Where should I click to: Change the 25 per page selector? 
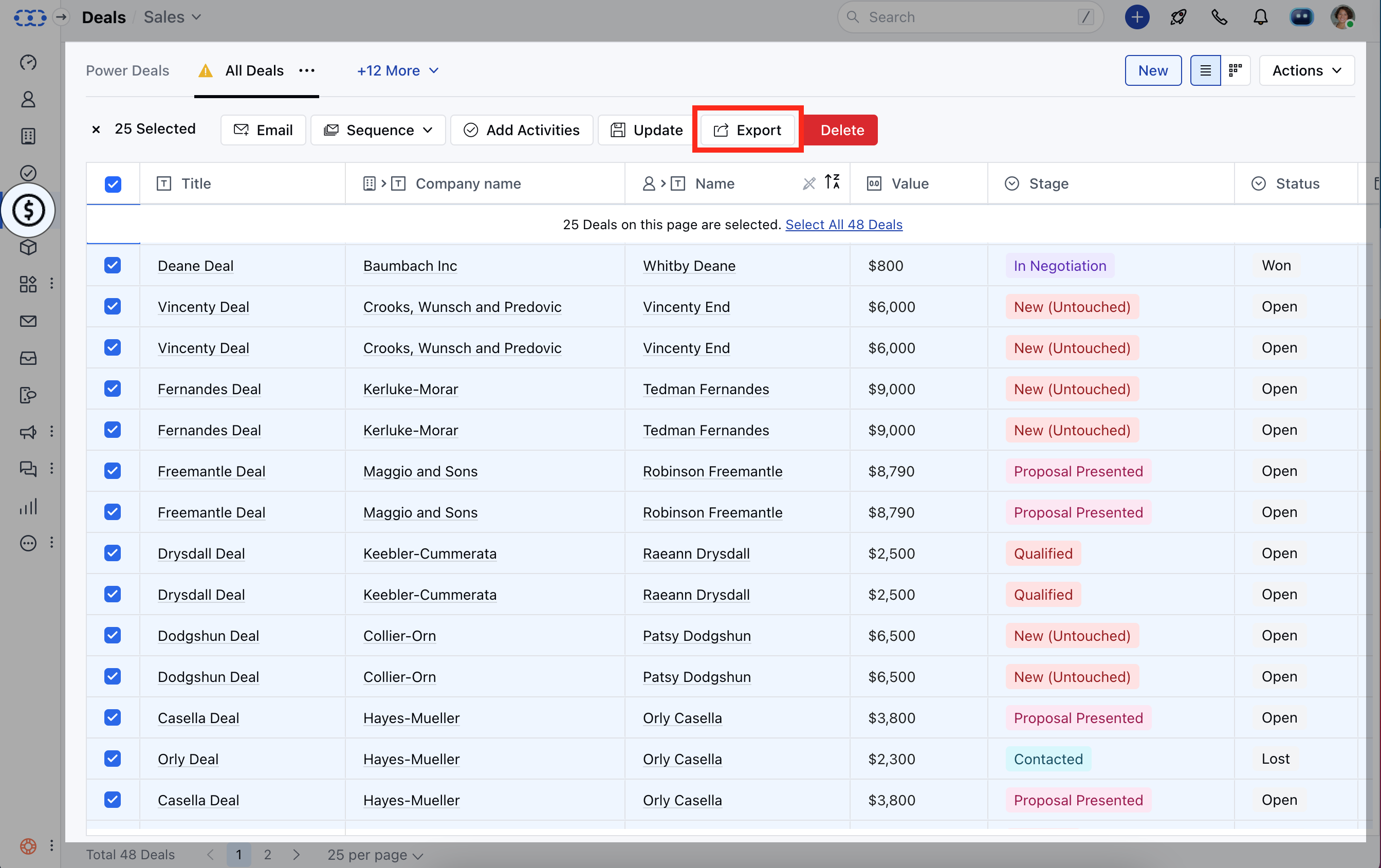tap(375, 855)
